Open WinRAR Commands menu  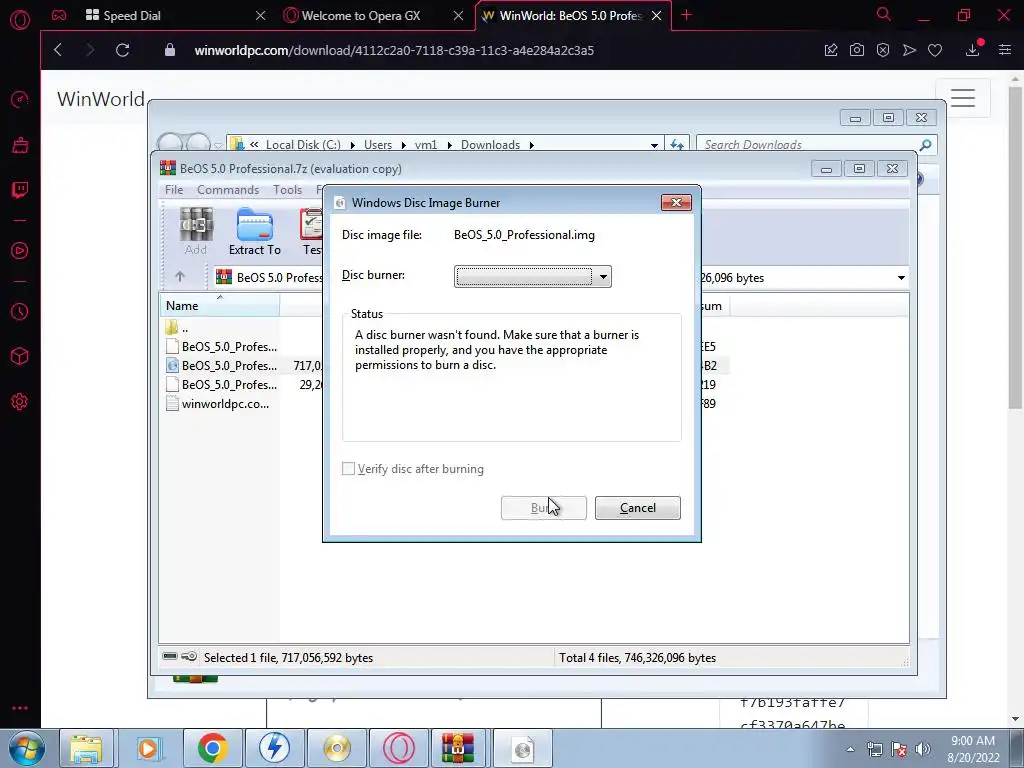point(228,190)
